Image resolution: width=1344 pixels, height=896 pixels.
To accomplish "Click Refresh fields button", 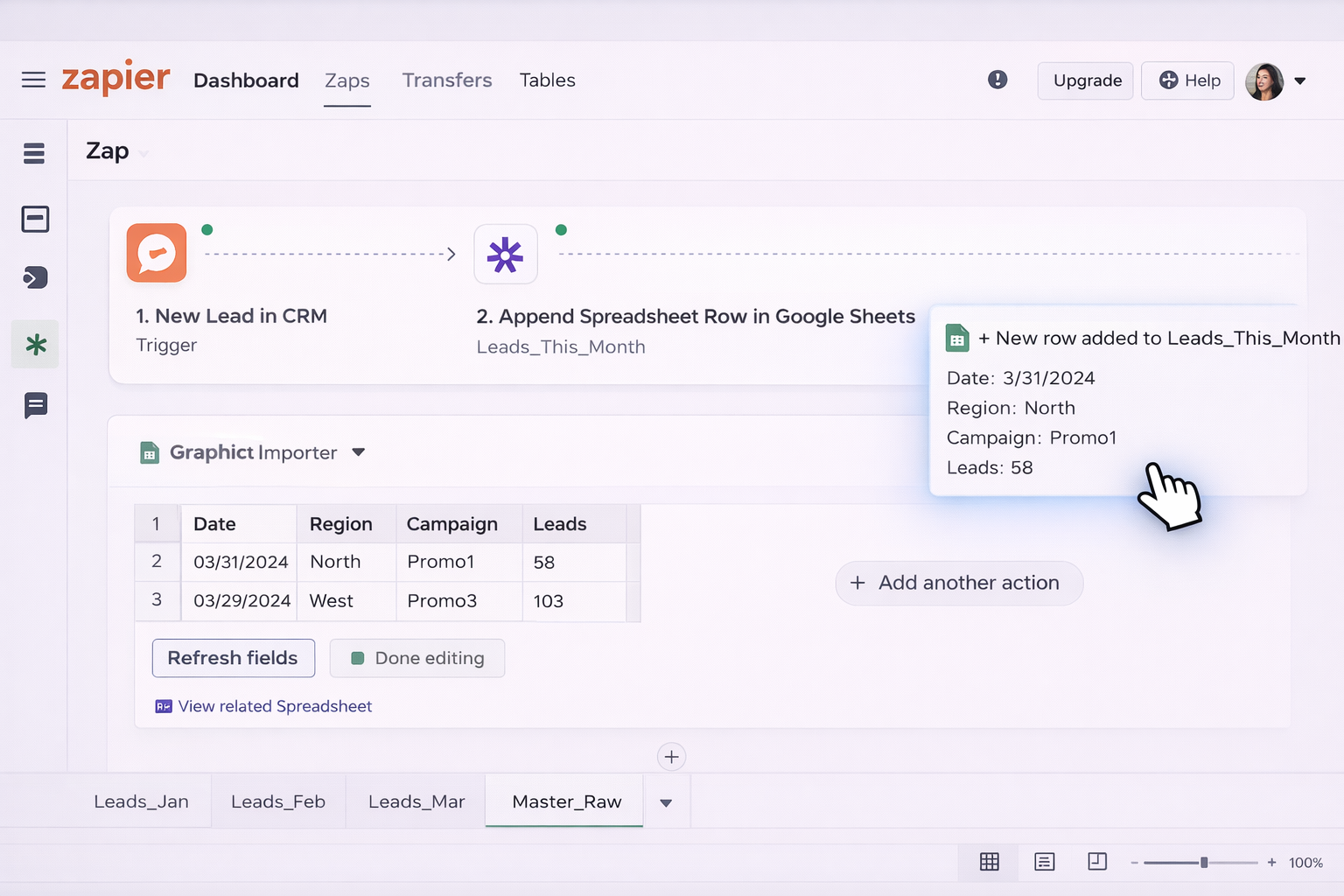I will coord(234,658).
